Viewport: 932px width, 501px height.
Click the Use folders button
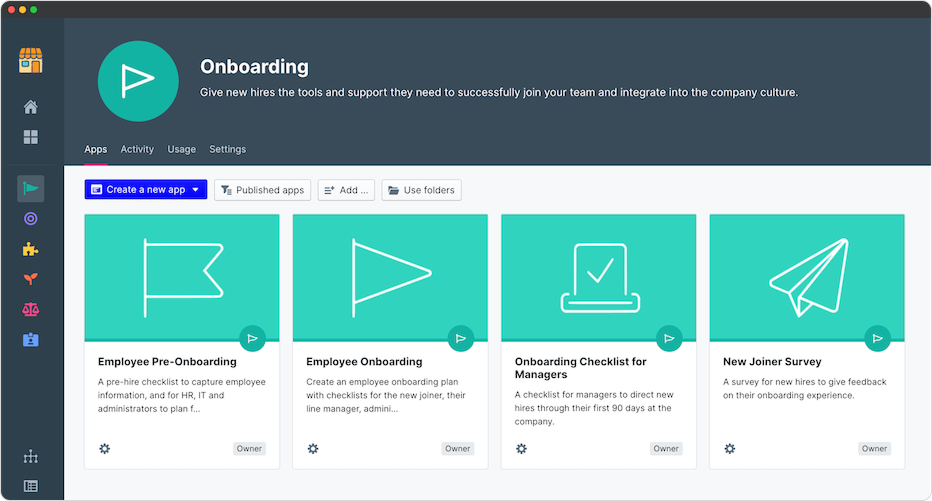[421, 190]
